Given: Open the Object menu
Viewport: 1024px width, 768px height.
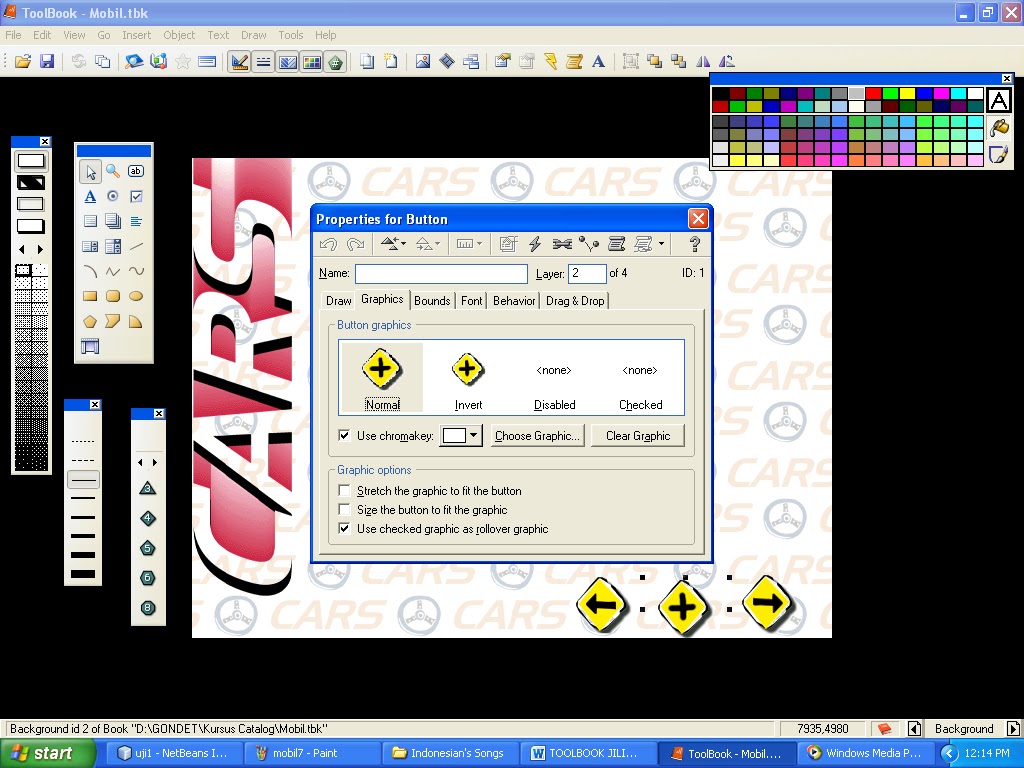Looking at the screenshot, I should pos(179,35).
